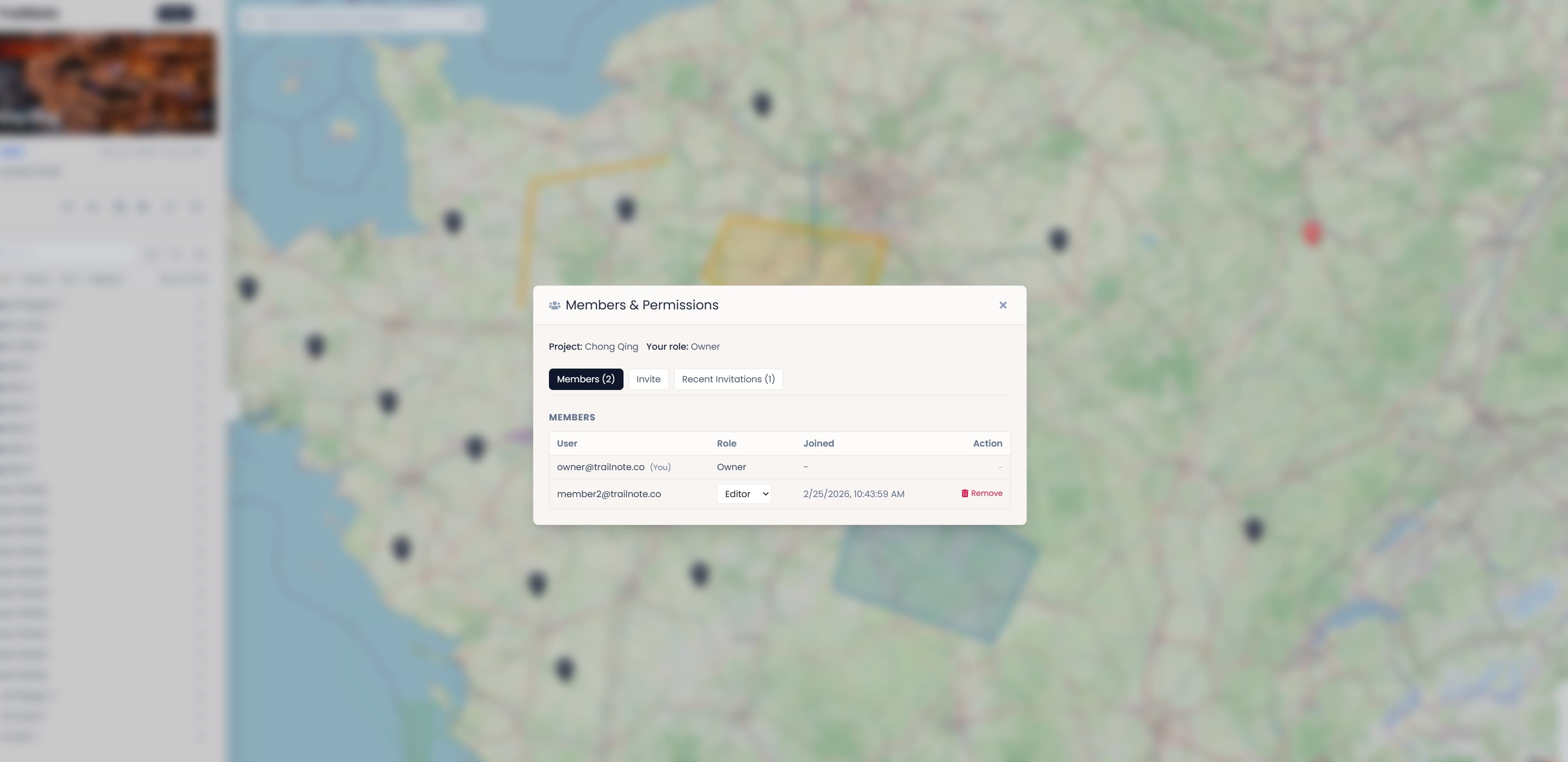Click the southernmost dark map marker

[565, 668]
